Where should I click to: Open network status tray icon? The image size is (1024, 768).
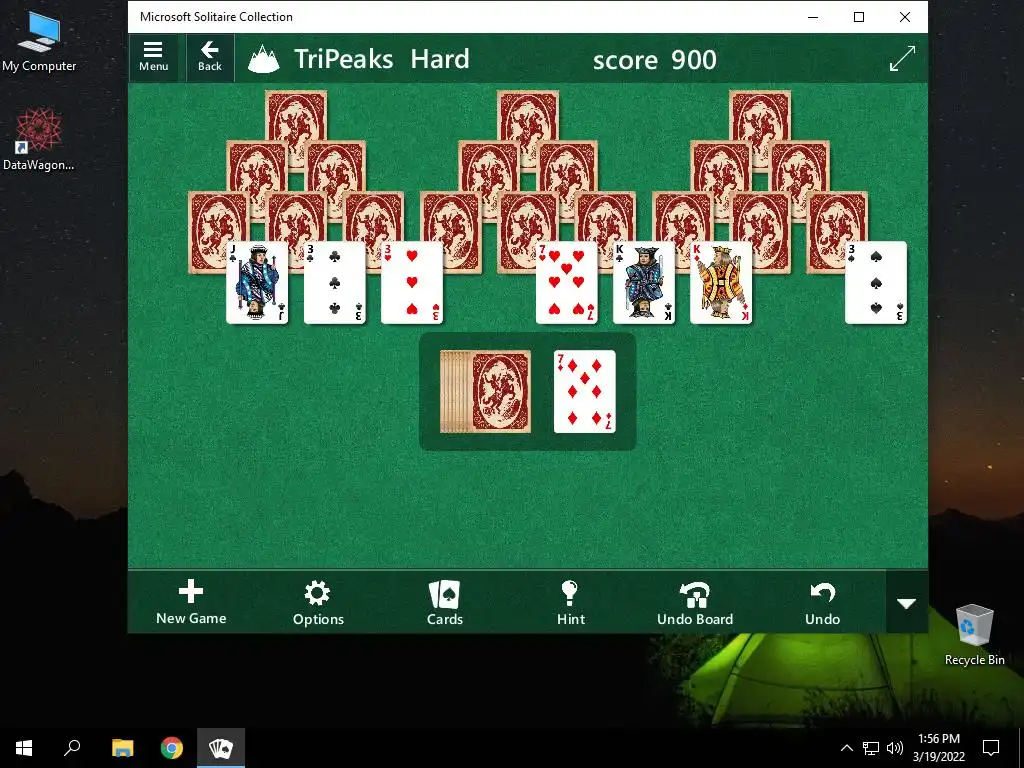click(x=871, y=748)
